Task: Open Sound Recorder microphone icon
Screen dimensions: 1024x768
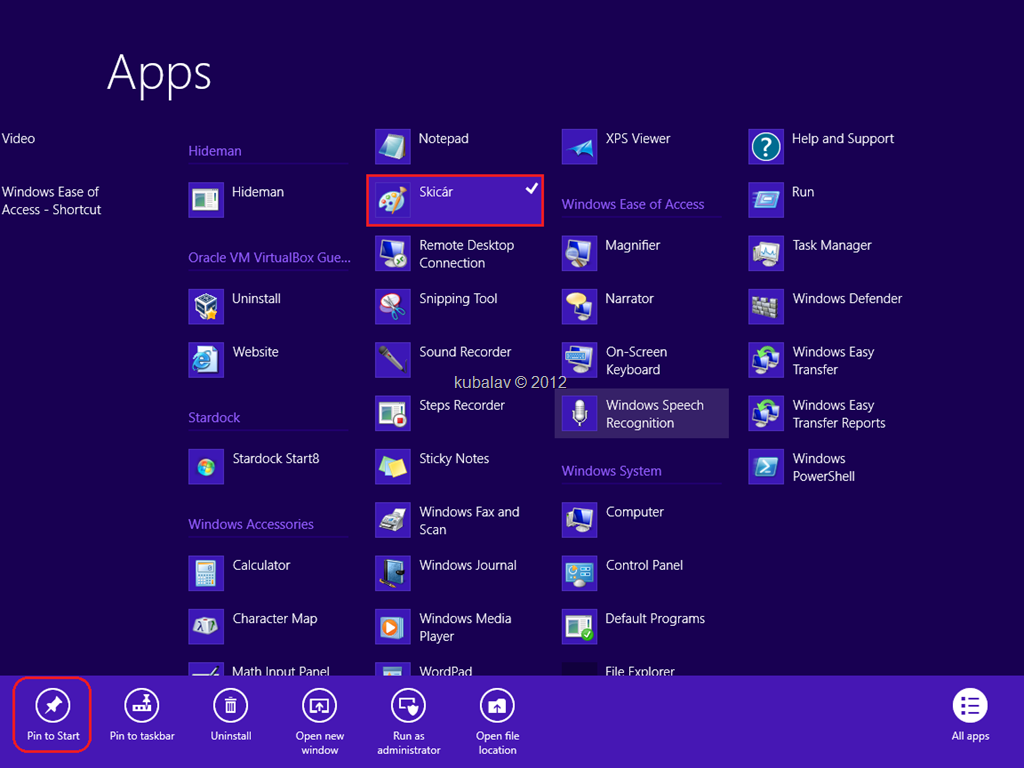Action: point(392,360)
